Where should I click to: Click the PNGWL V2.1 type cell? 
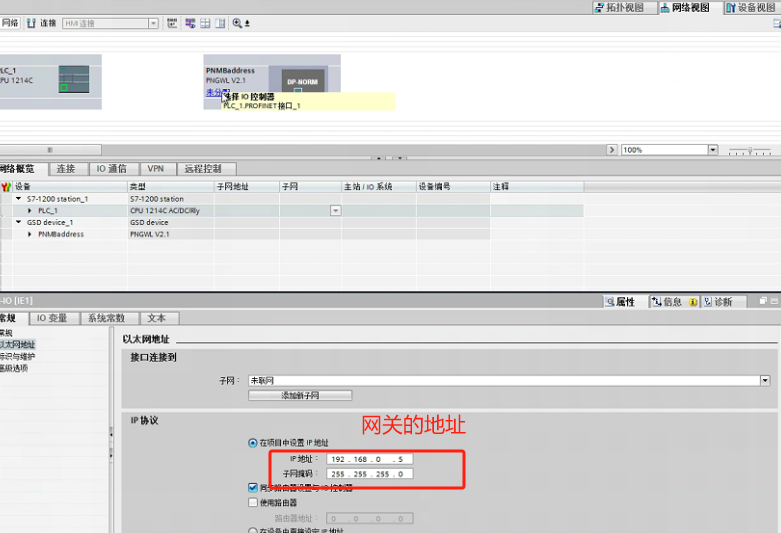coord(170,234)
